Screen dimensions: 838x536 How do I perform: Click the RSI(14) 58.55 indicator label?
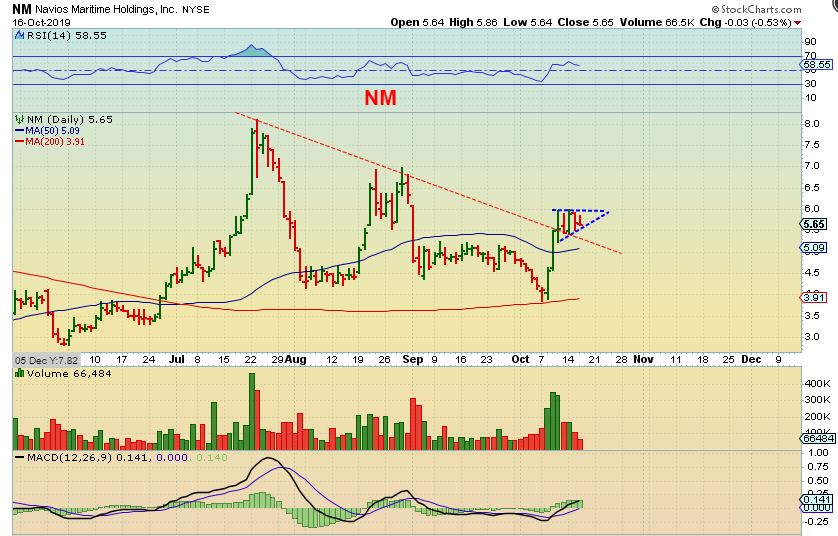[x=66, y=35]
